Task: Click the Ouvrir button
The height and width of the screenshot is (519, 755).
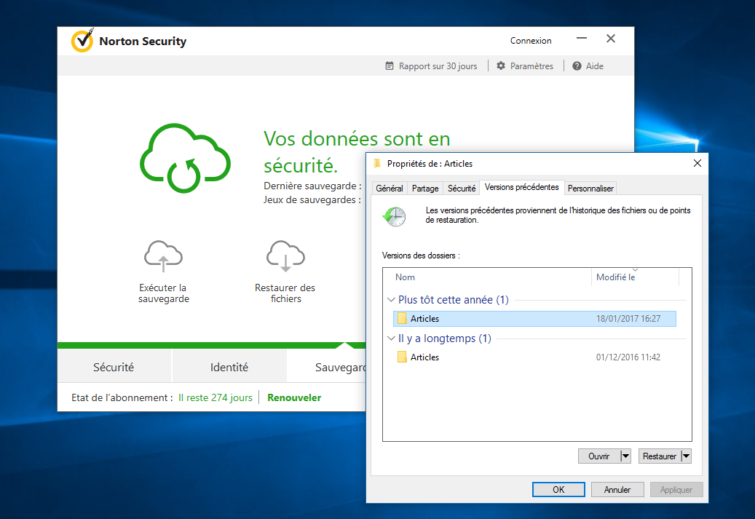Action: point(599,456)
